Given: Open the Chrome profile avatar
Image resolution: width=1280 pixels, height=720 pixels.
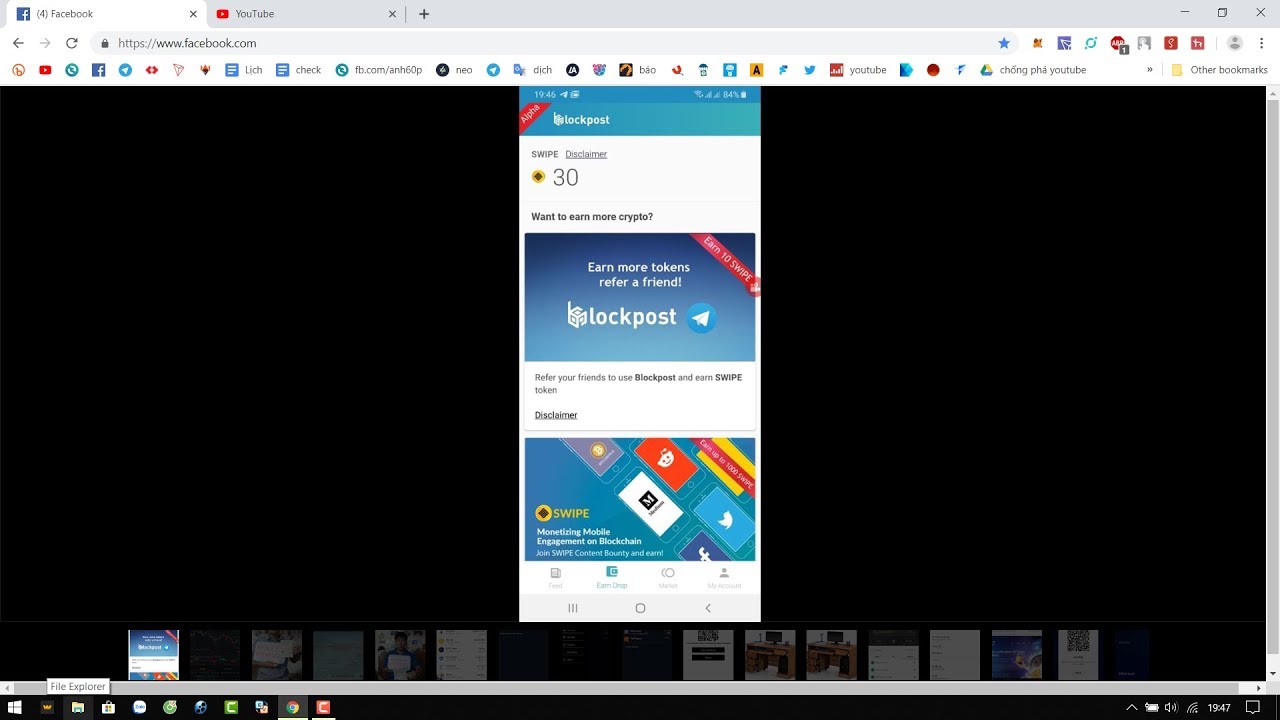Looking at the screenshot, I should pyautogui.click(x=1235, y=43).
